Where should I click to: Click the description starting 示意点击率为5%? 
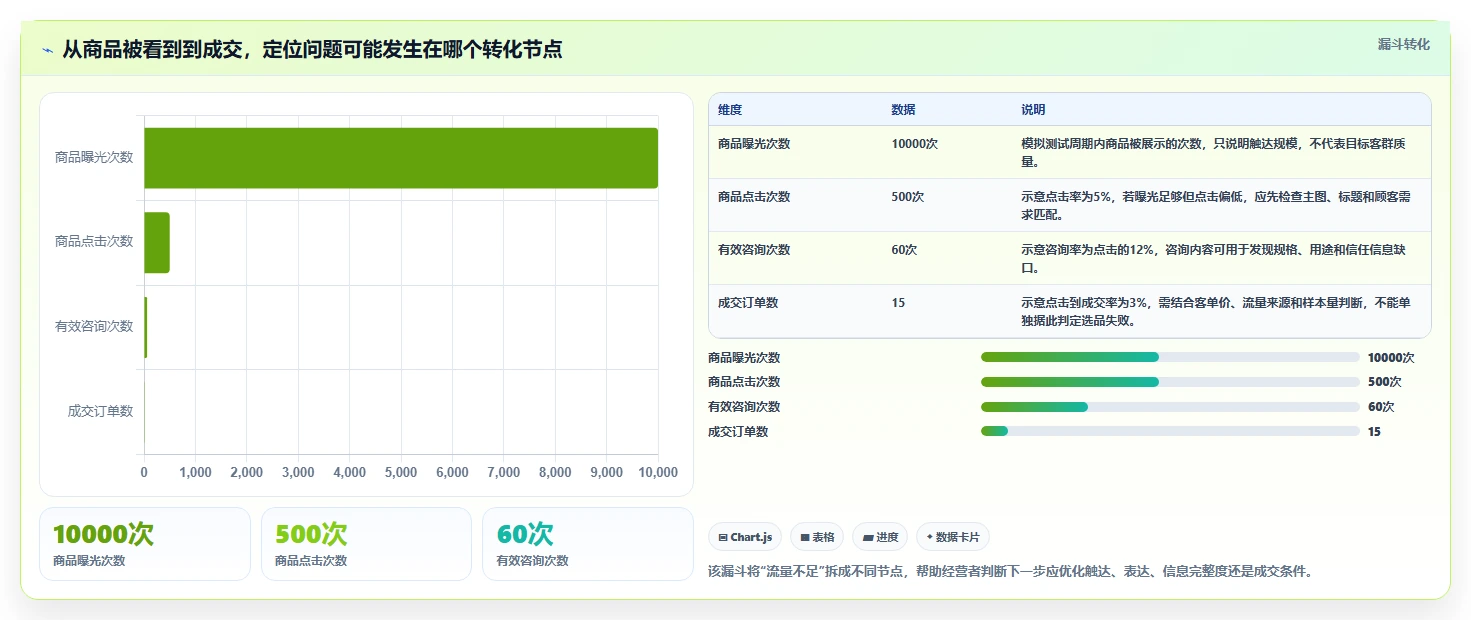[1216, 206]
